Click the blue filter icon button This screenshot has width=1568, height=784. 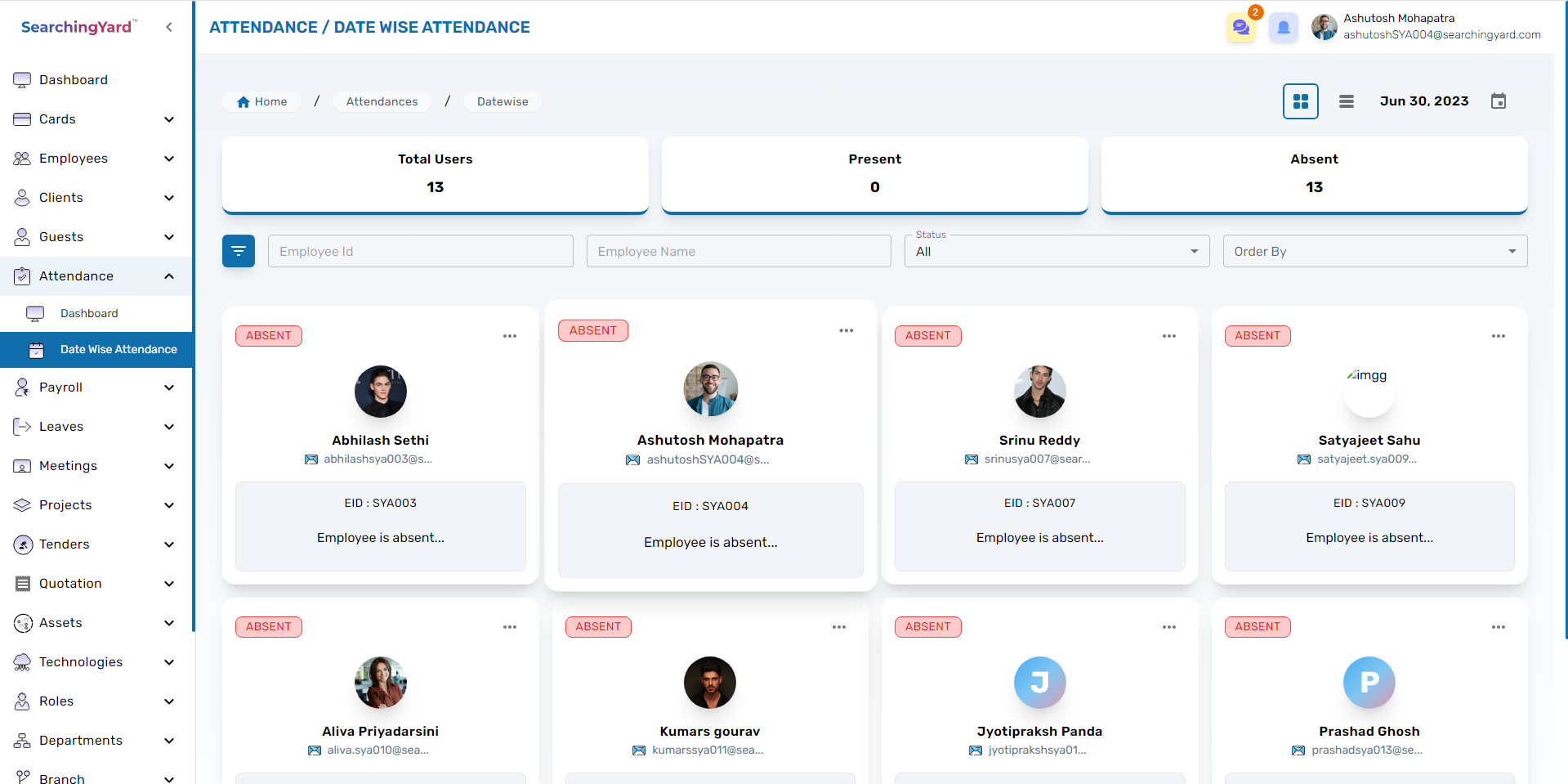(x=239, y=251)
